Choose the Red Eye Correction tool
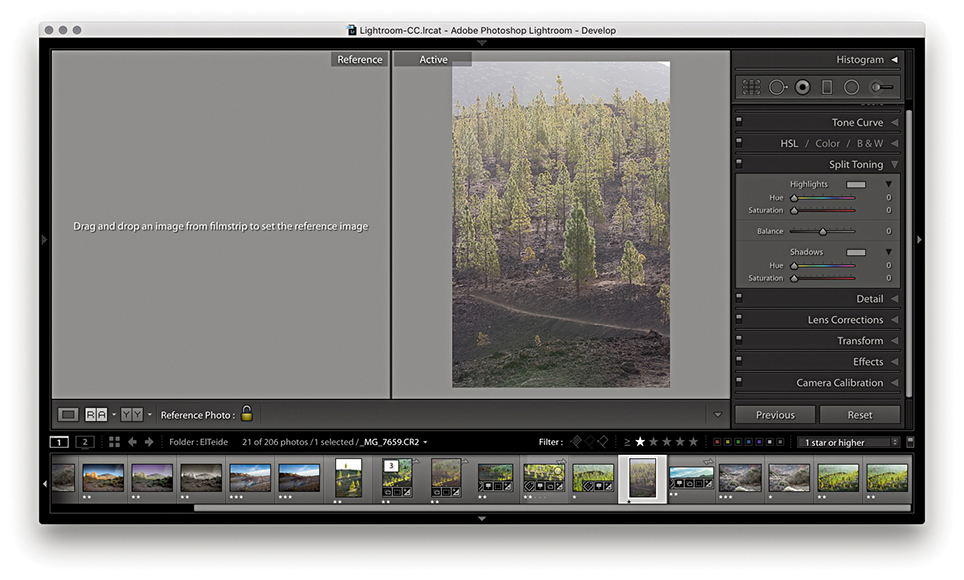Image resolution: width=964 pixels, height=580 pixels. click(802, 87)
